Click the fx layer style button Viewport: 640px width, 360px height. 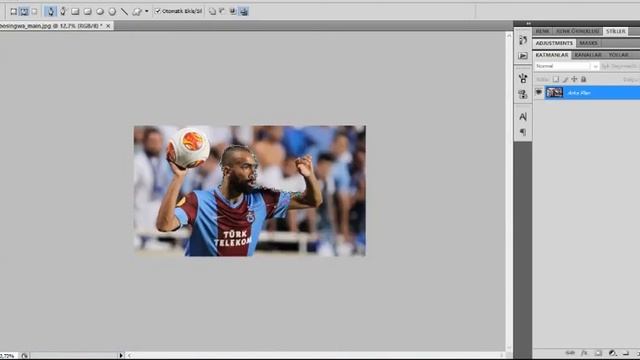tap(584, 353)
